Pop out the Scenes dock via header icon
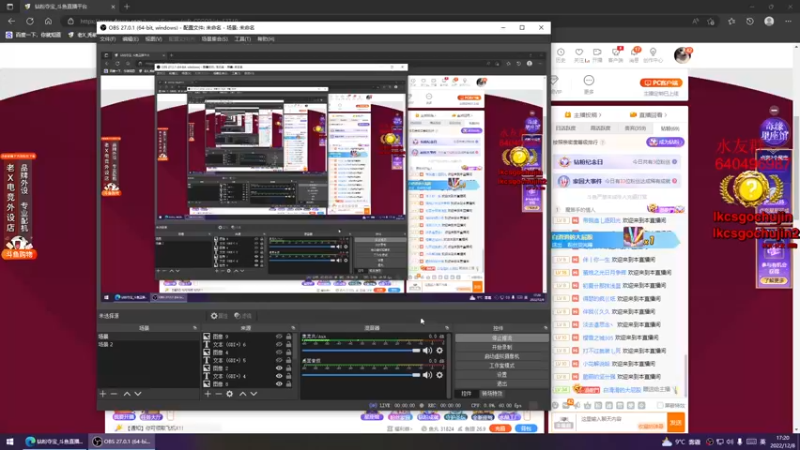Screen dimensions: 800x450 click(x=194, y=328)
